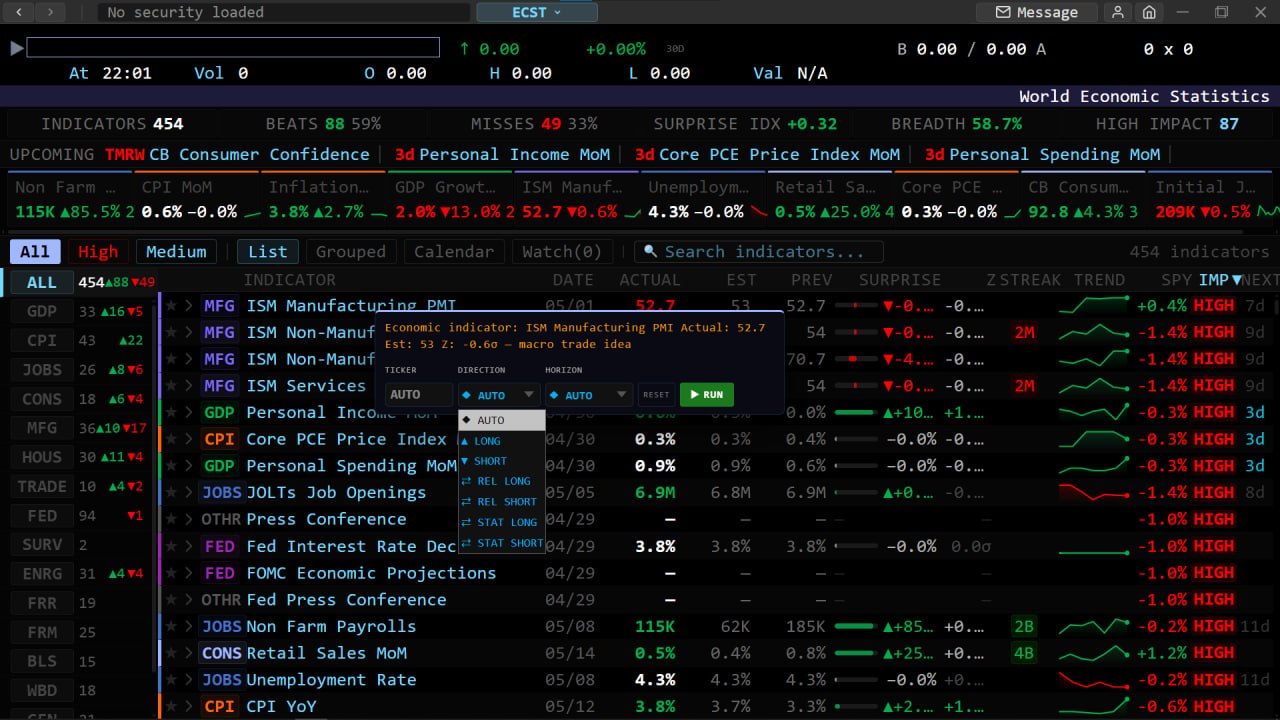Sort by SURPRISE column header
This screenshot has height=720, width=1280.
(x=899, y=280)
